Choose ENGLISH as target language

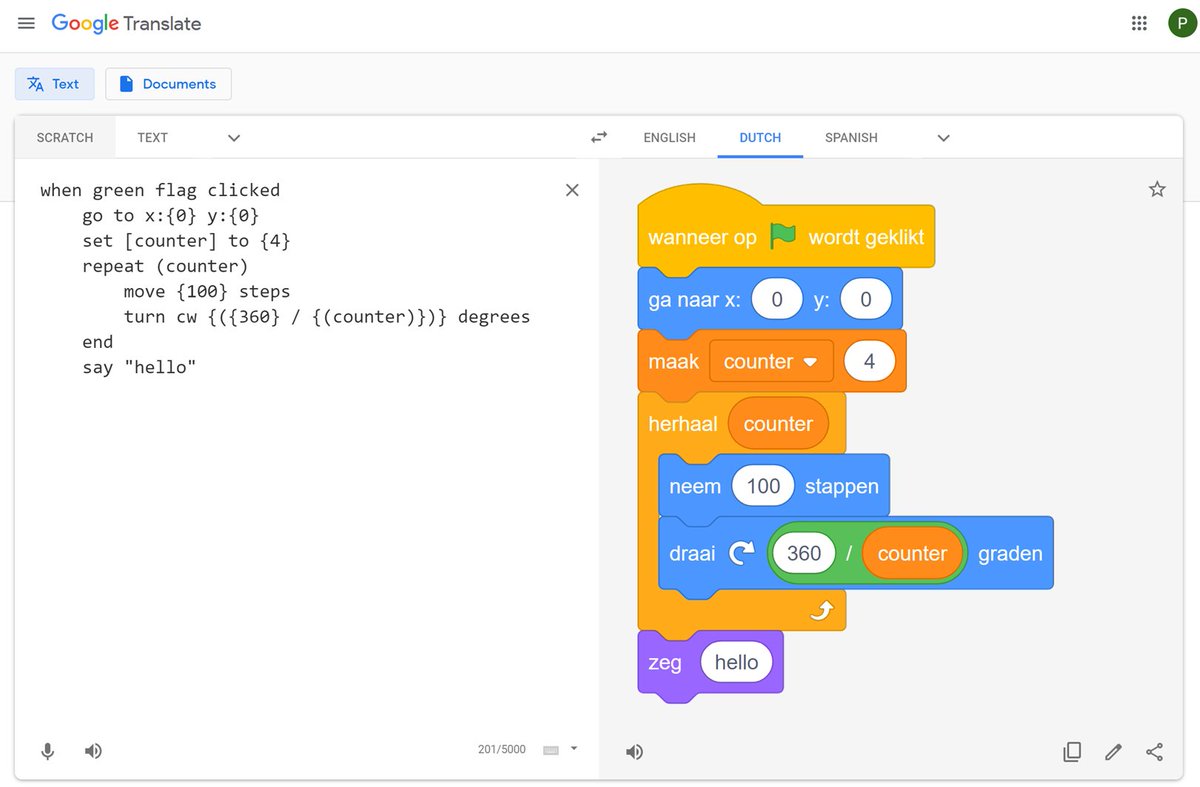tap(669, 138)
